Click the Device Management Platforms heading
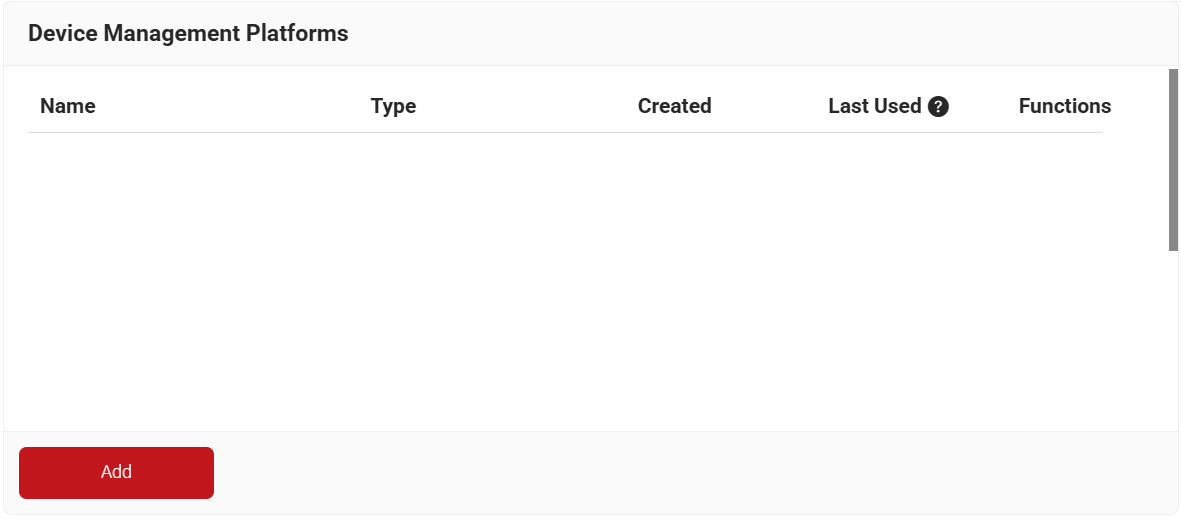The width and height of the screenshot is (1181, 519). point(188,33)
